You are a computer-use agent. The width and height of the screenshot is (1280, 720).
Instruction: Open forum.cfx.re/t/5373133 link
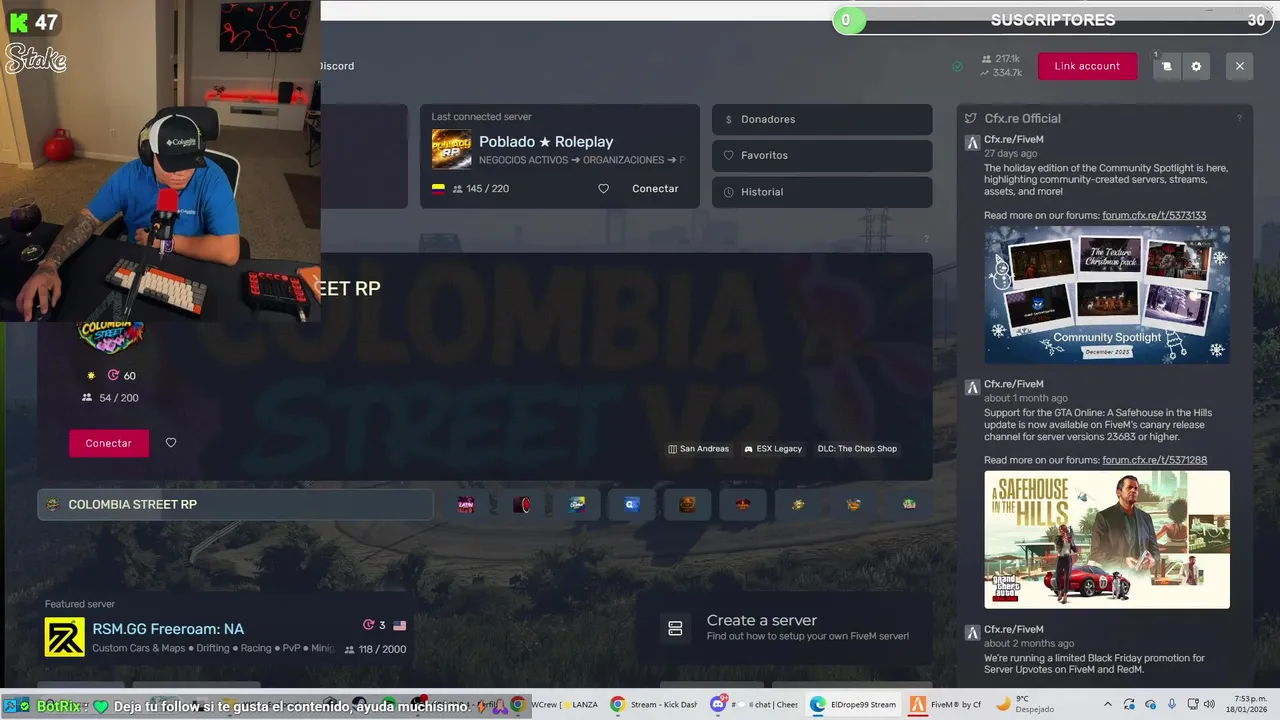[1154, 215]
